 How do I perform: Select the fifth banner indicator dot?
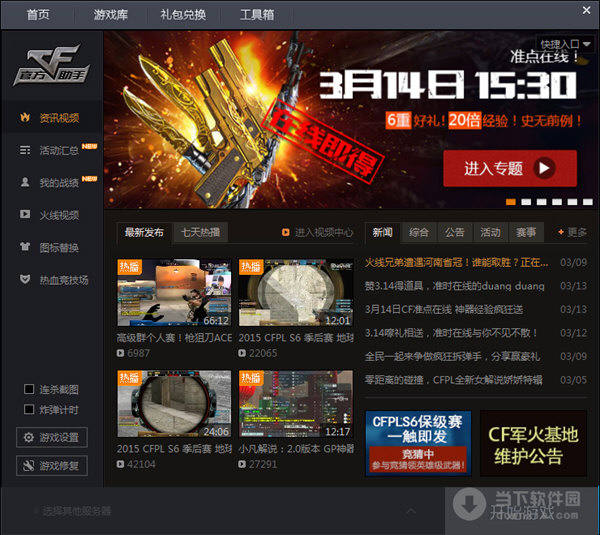572,202
